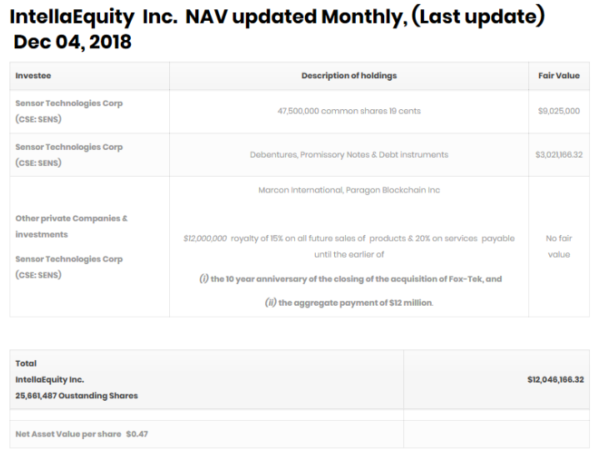Click the $9,025,000 fair value cell
The height and width of the screenshot is (455, 600).
point(558,110)
